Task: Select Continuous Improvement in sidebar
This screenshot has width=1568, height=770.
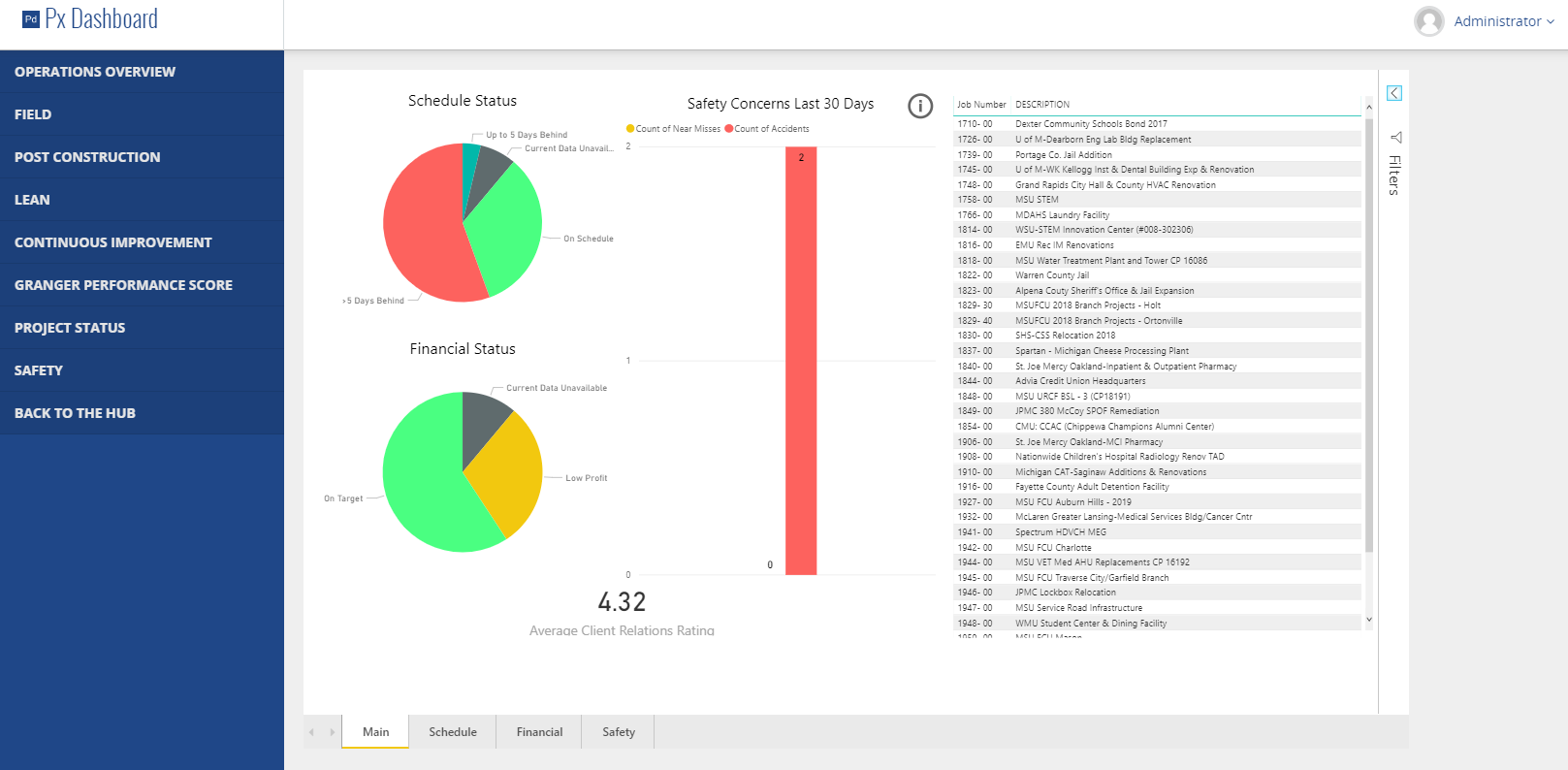Action: [x=142, y=242]
